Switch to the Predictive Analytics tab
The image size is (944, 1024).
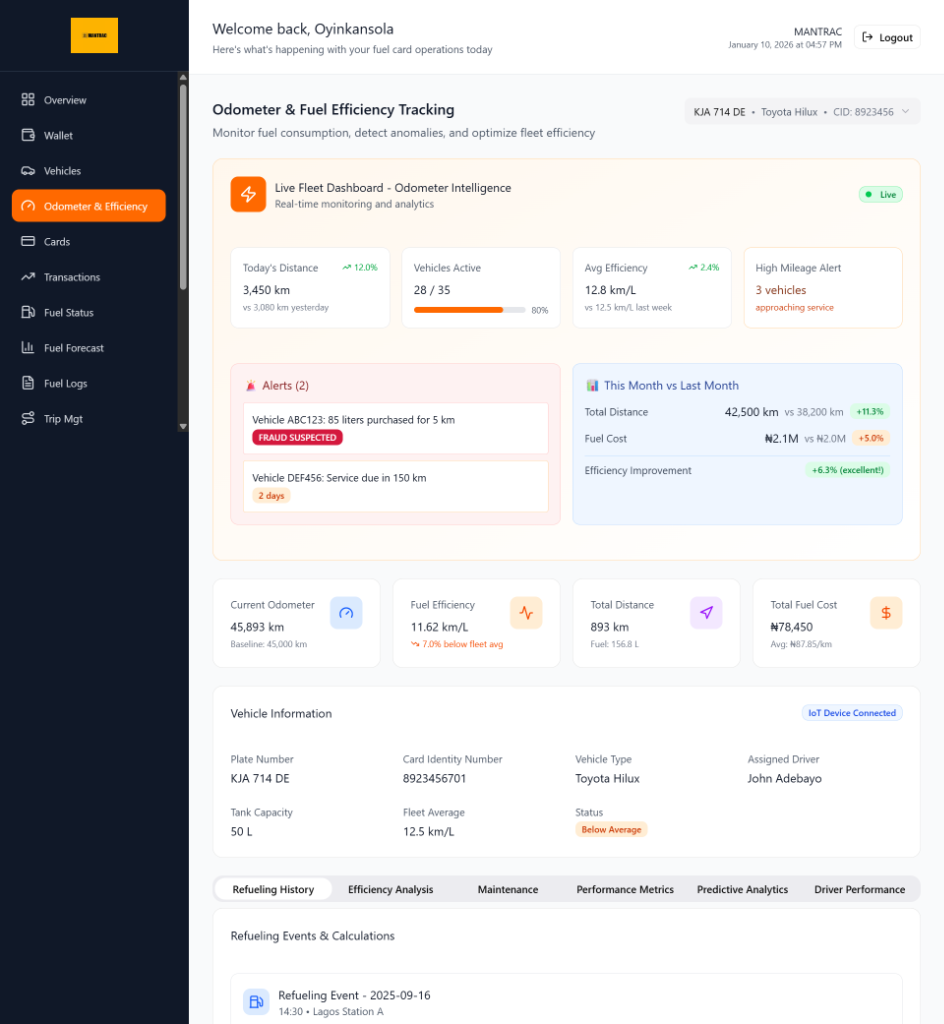coord(742,889)
